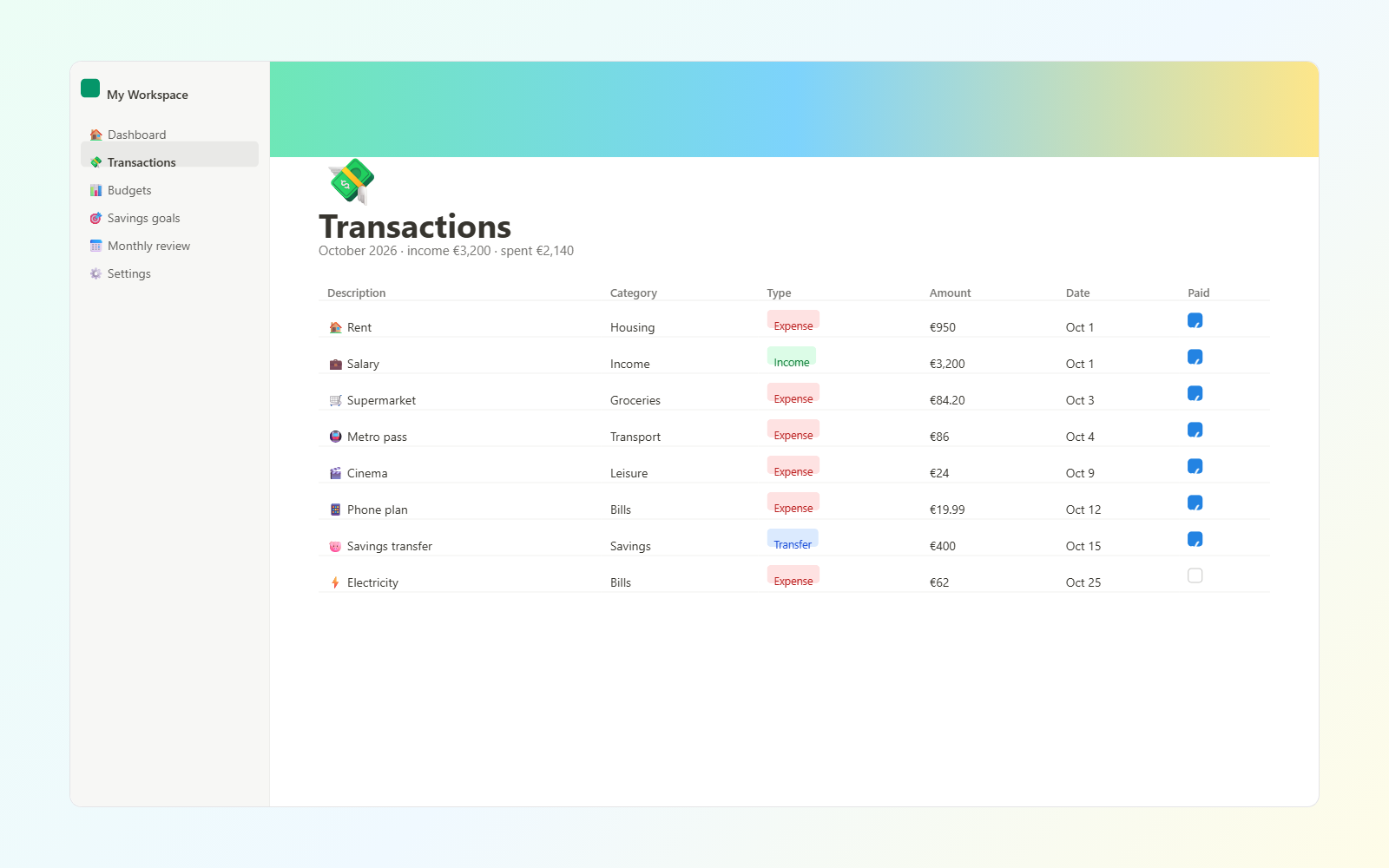Open the Transactions page in sidebar
1389x868 pixels.
(x=169, y=155)
